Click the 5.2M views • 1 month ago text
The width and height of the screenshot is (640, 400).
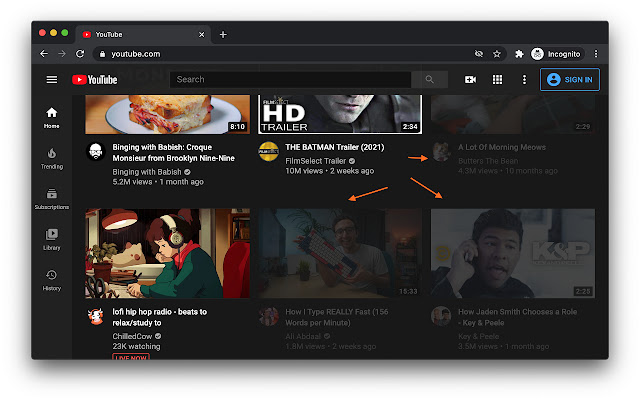(158, 182)
